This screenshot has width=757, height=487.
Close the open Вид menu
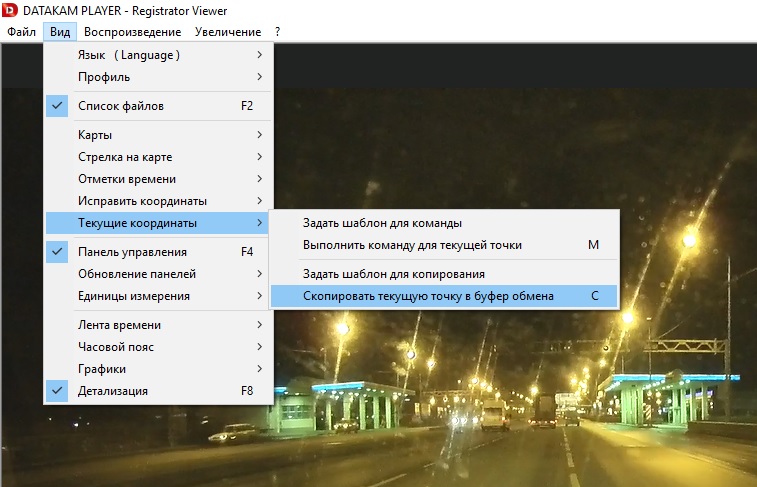coord(59,32)
